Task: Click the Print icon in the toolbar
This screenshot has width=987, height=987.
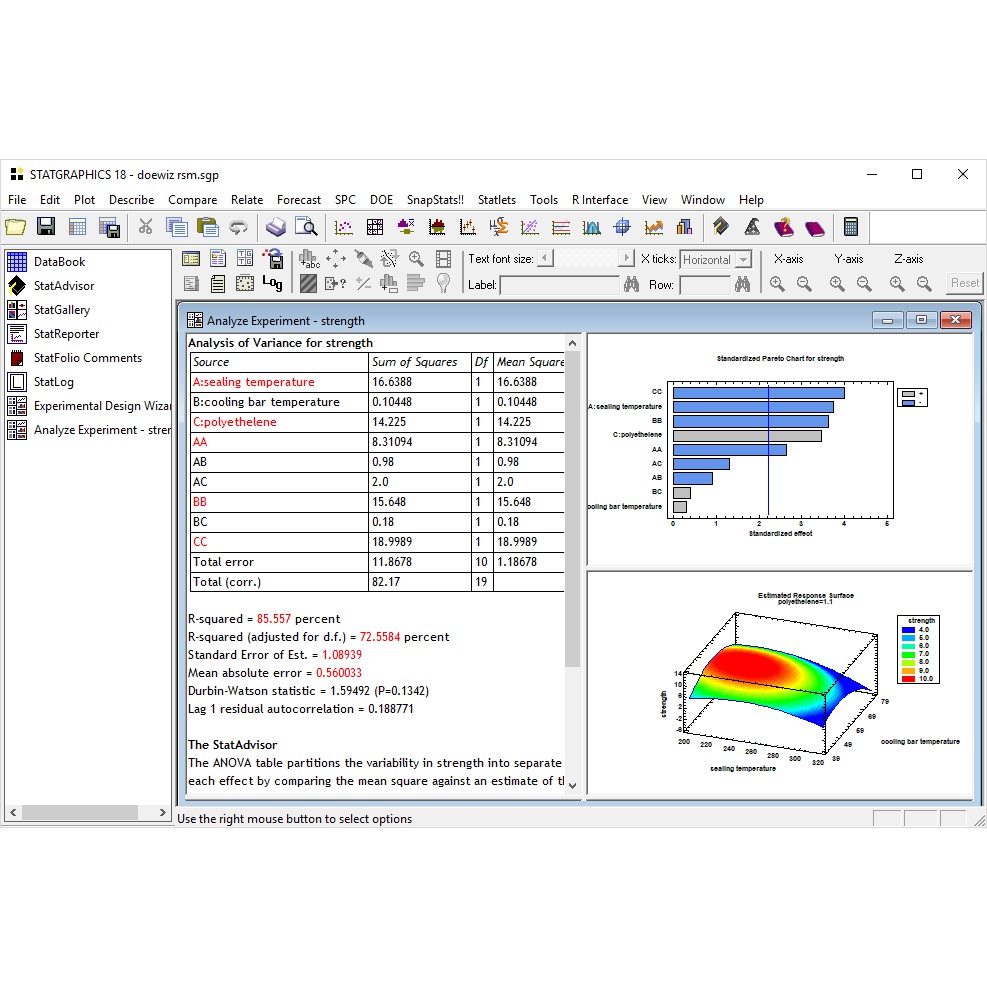Action: pos(274,227)
